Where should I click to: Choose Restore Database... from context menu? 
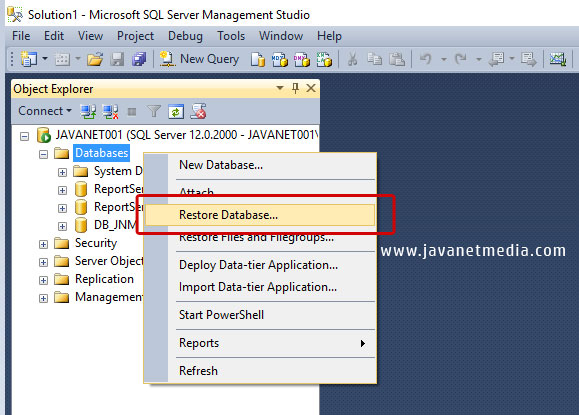[x=260, y=215]
